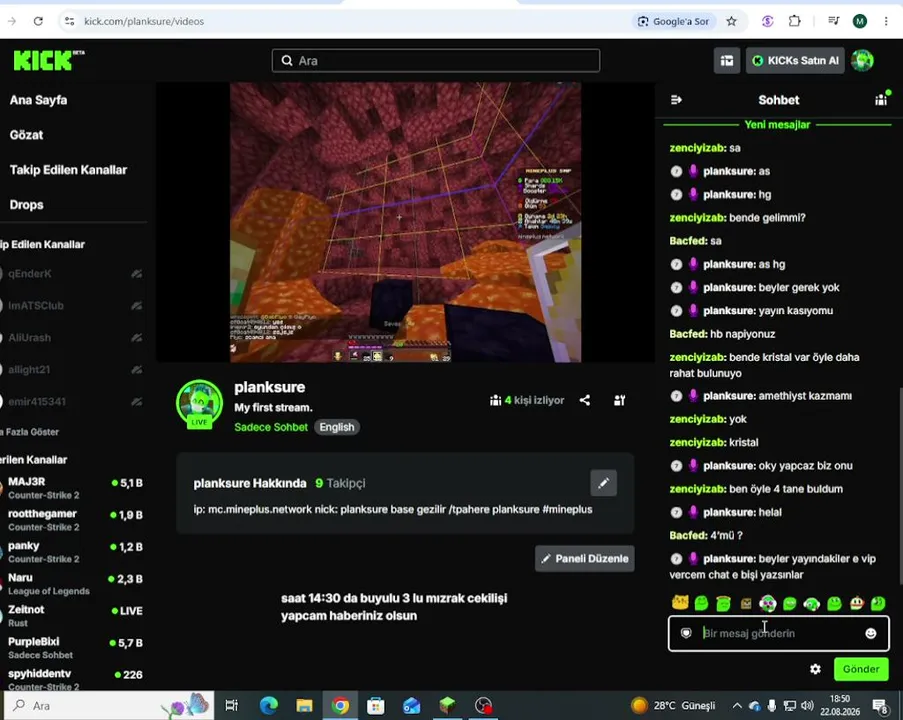Open the ImATSClub followed channel
This screenshot has width=903, height=720.
(x=71, y=305)
